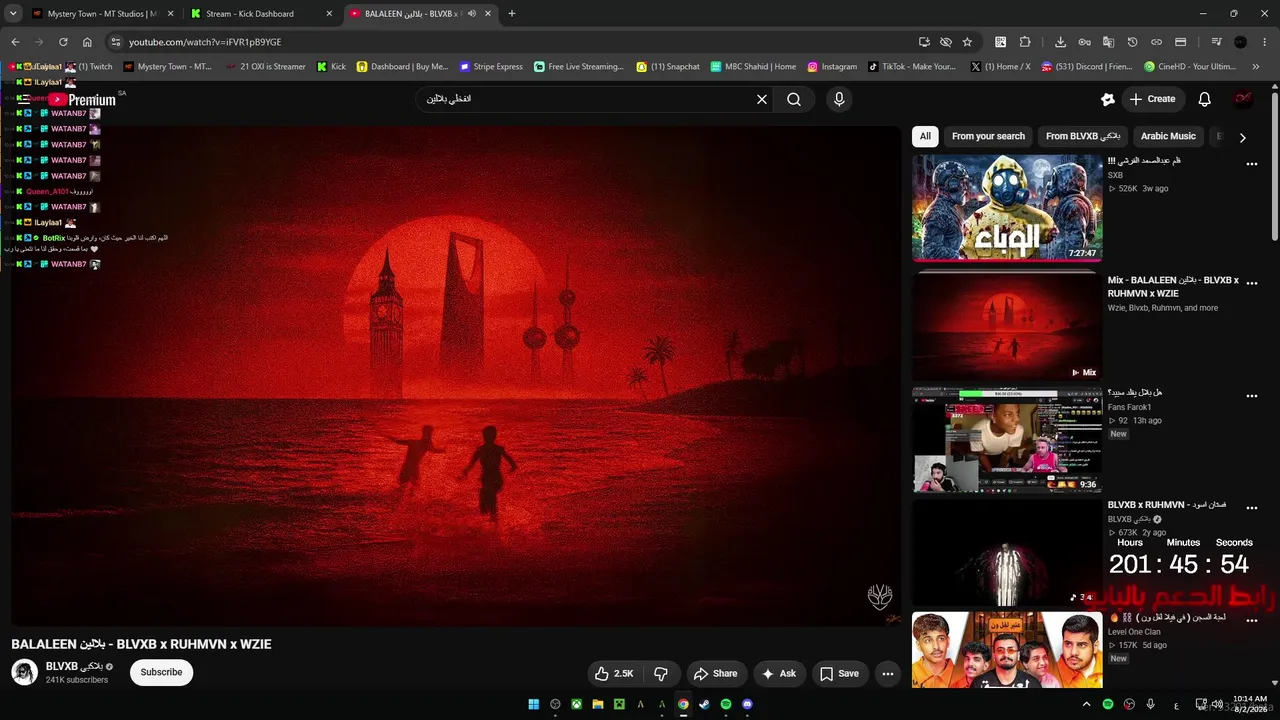Viewport: 1280px width, 720px height.
Task: Select the All filter chip
Action: pyautogui.click(x=925, y=136)
